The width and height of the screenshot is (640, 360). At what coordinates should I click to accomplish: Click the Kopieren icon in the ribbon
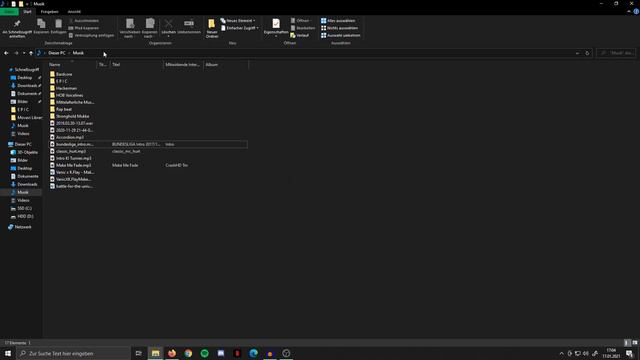(41, 27)
